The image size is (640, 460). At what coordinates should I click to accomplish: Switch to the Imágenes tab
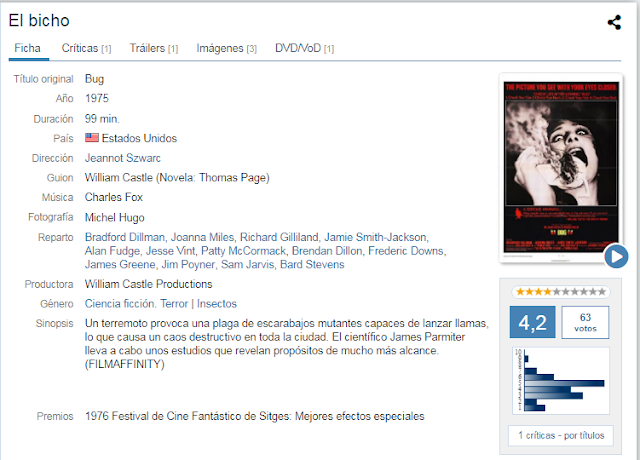[227, 48]
